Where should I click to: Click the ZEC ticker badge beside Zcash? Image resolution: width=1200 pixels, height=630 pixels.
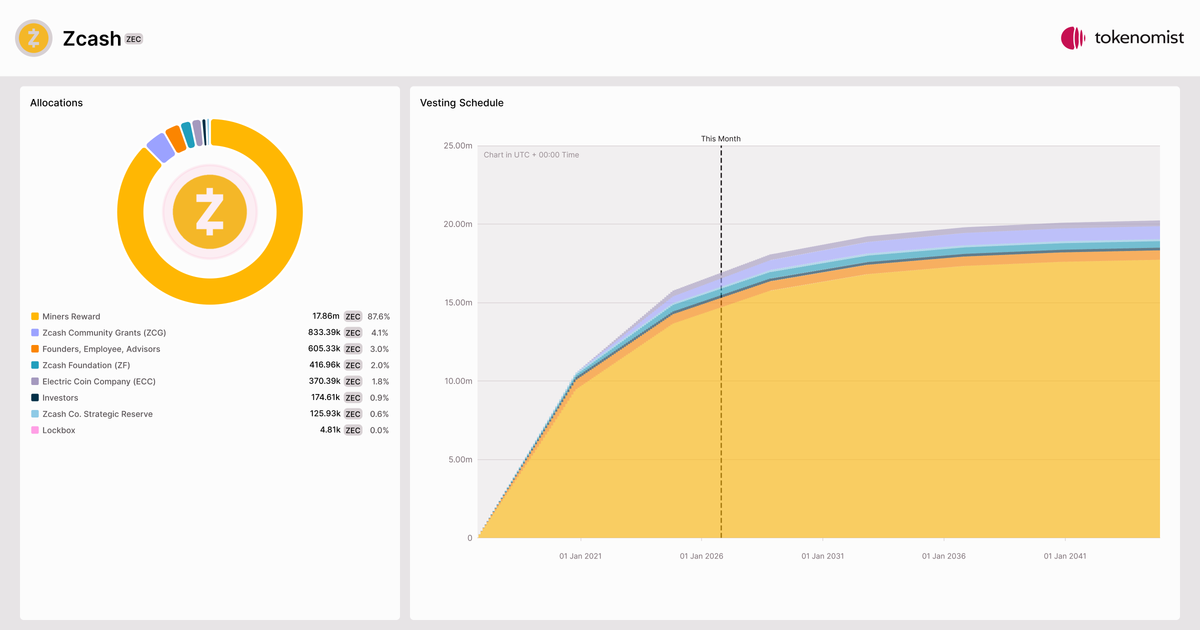[133, 39]
